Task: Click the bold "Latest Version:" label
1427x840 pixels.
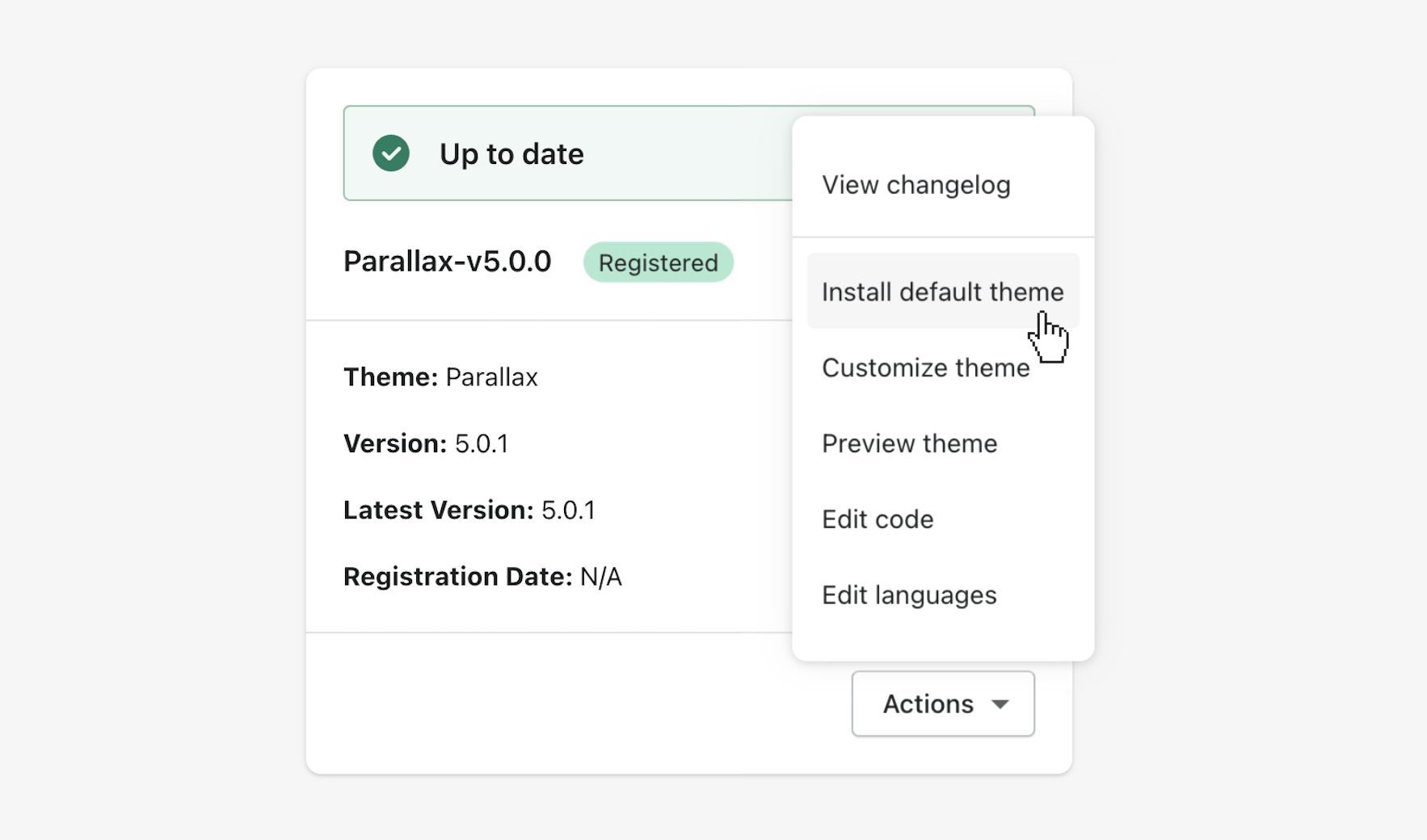Action: coord(438,510)
